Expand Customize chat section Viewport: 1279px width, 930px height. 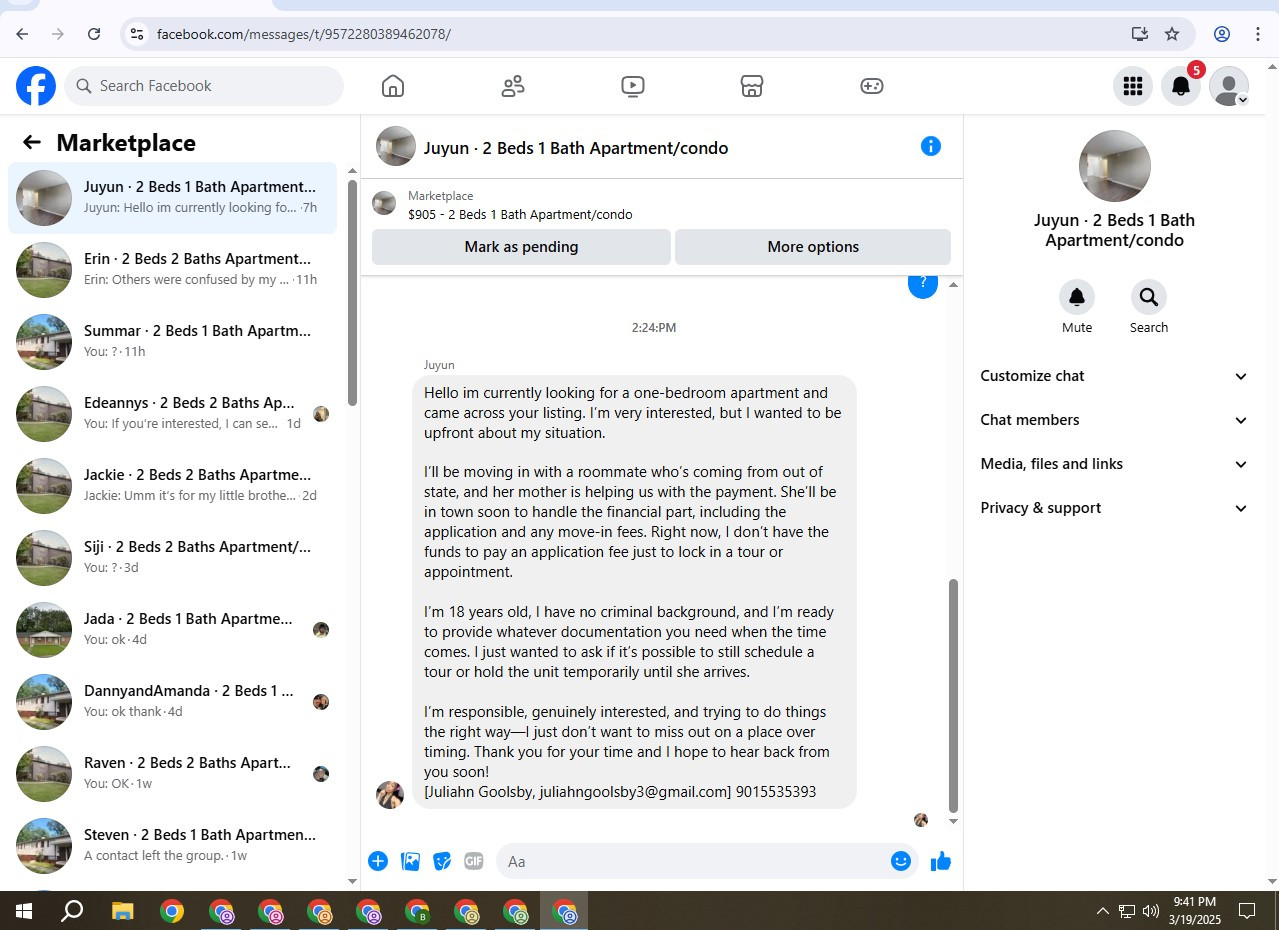coord(1114,376)
